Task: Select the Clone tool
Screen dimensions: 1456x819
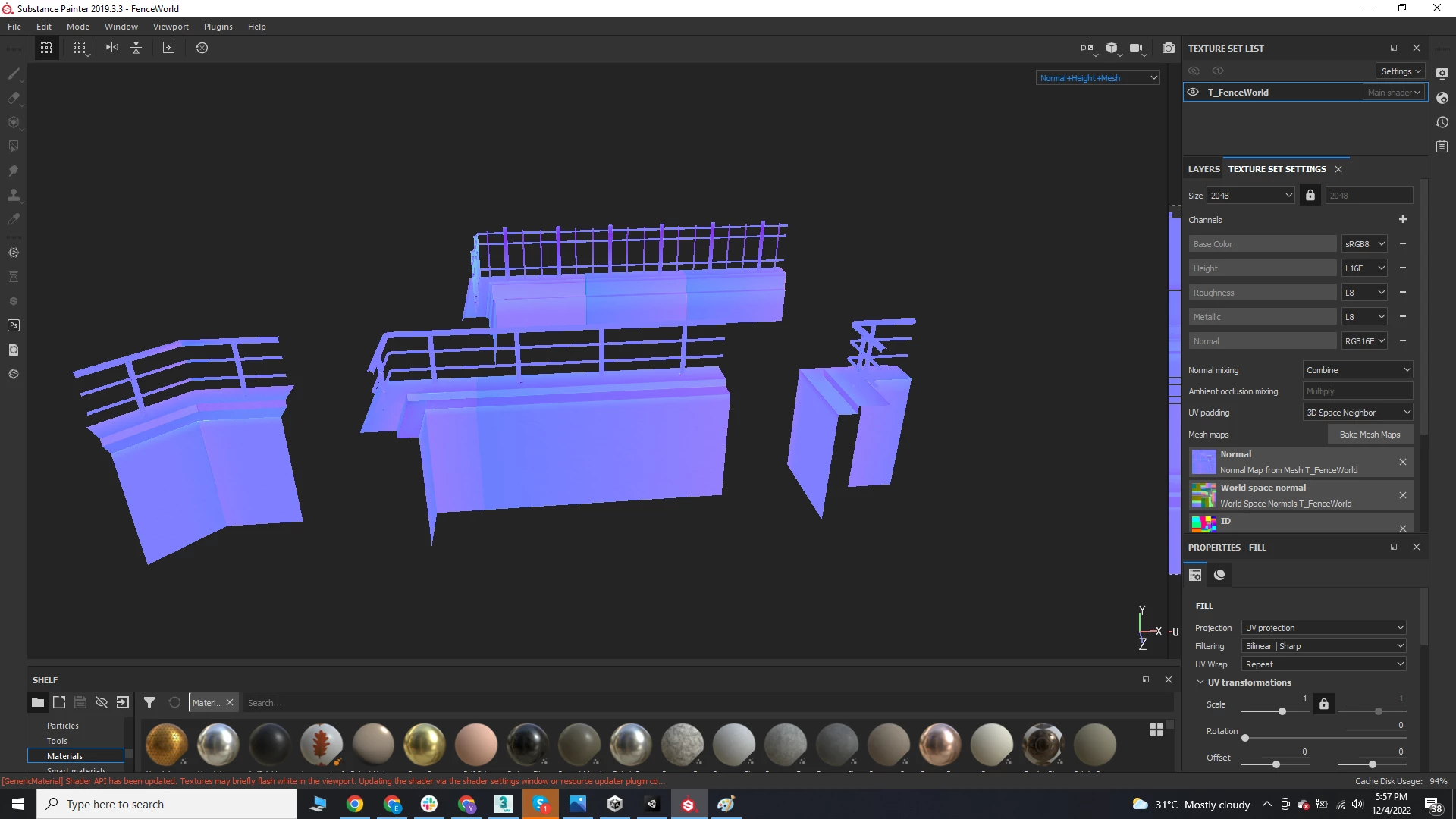Action: pos(13,195)
